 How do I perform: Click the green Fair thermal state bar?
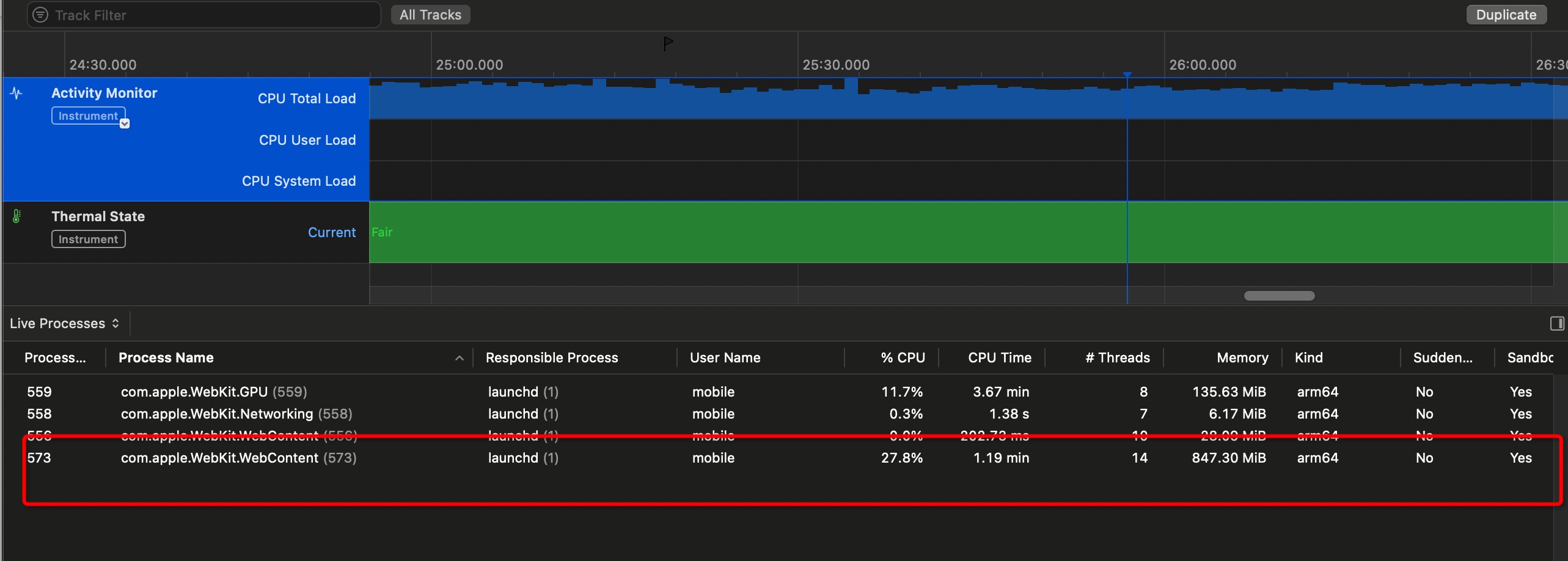pos(733,232)
